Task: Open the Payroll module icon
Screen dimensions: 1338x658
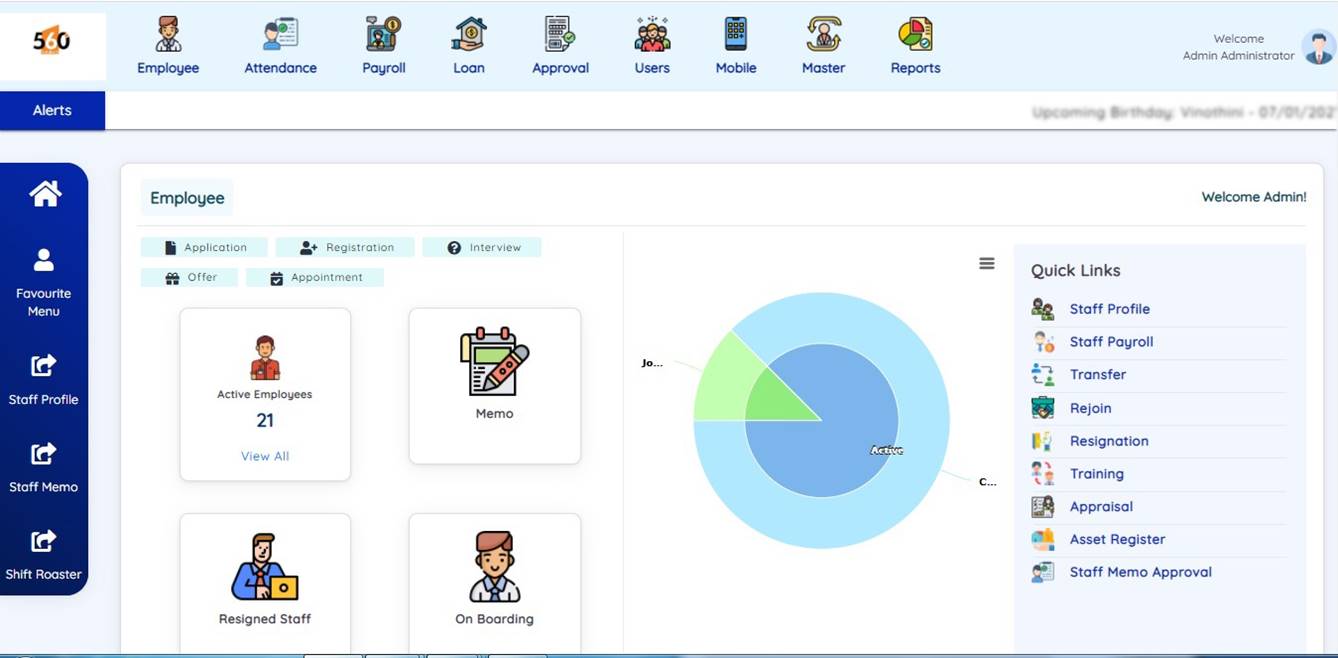Action: coord(383,35)
